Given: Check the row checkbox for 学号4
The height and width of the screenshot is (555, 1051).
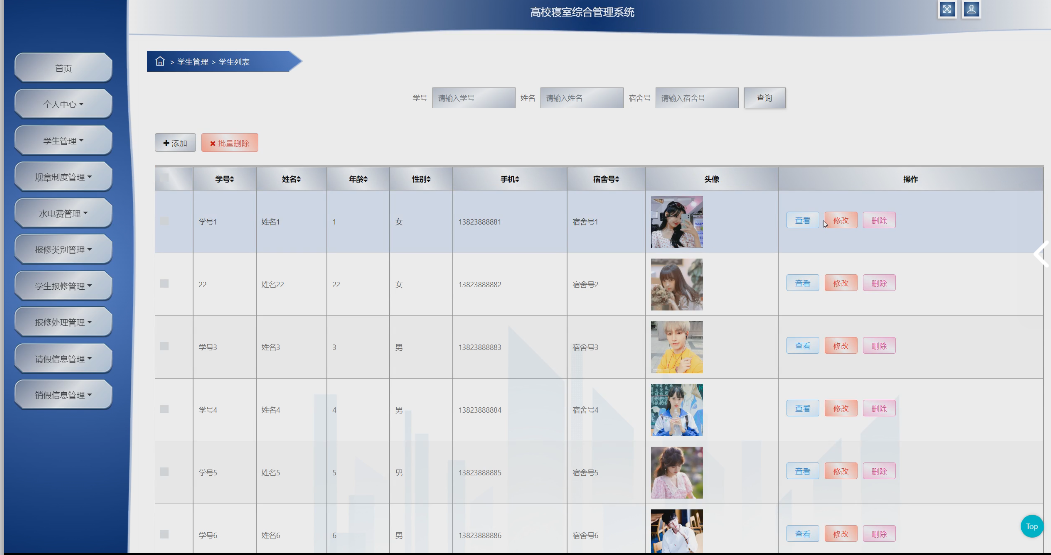Looking at the screenshot, I should point(164,409).
